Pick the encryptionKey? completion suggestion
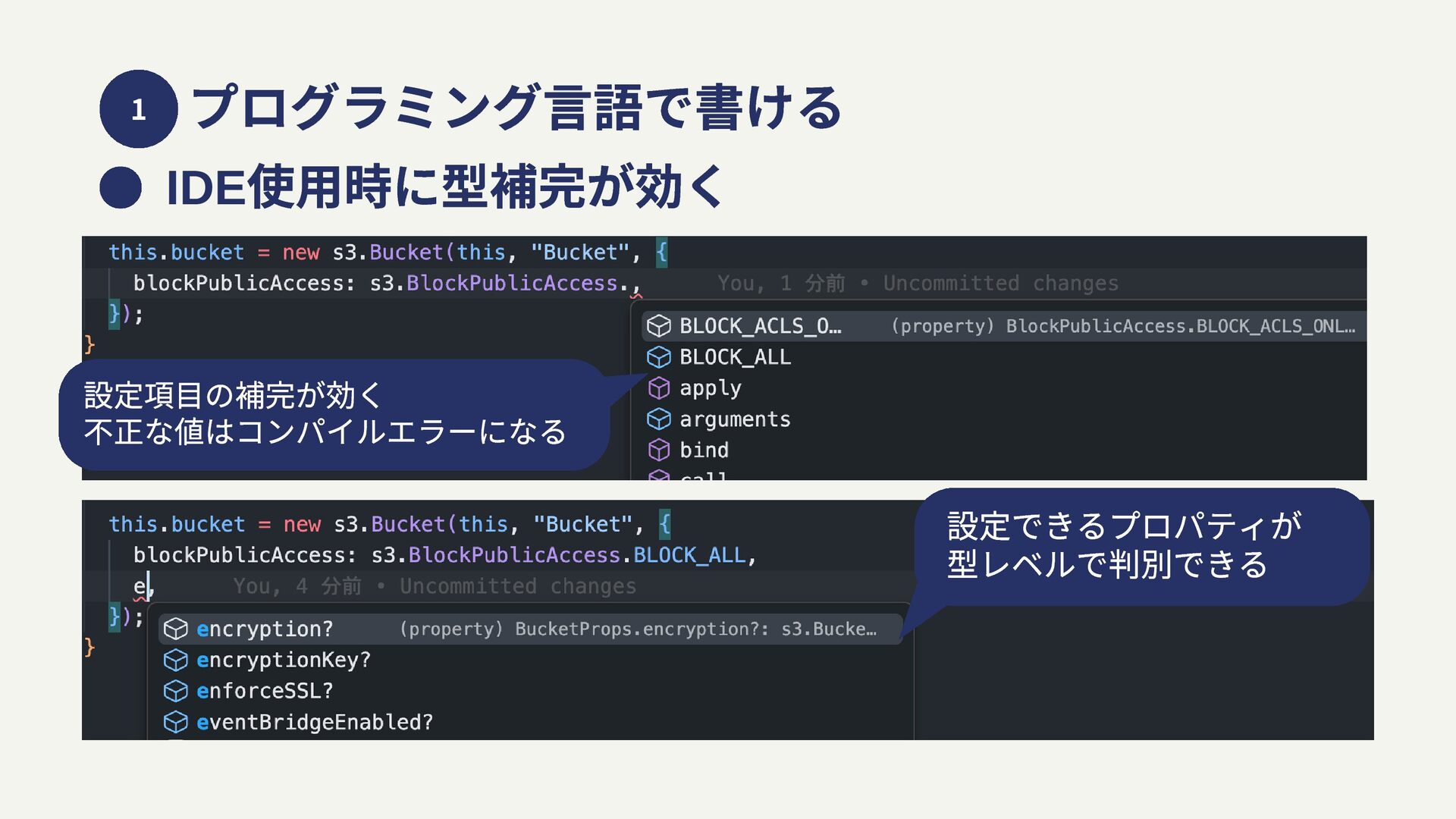The width and height of the screenshot is (1456, 819). coord(283,661)
